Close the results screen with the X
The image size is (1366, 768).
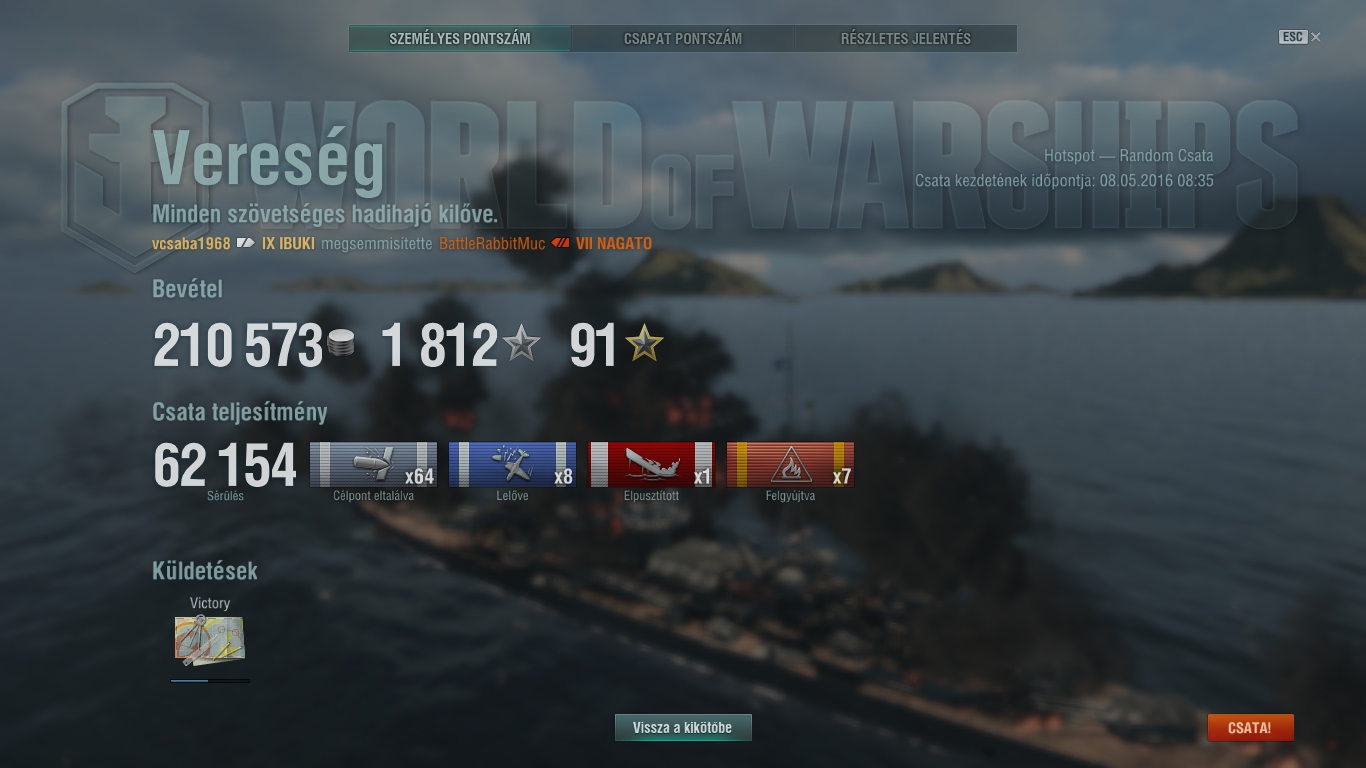pyautogui.click(x=1316, y=37)
